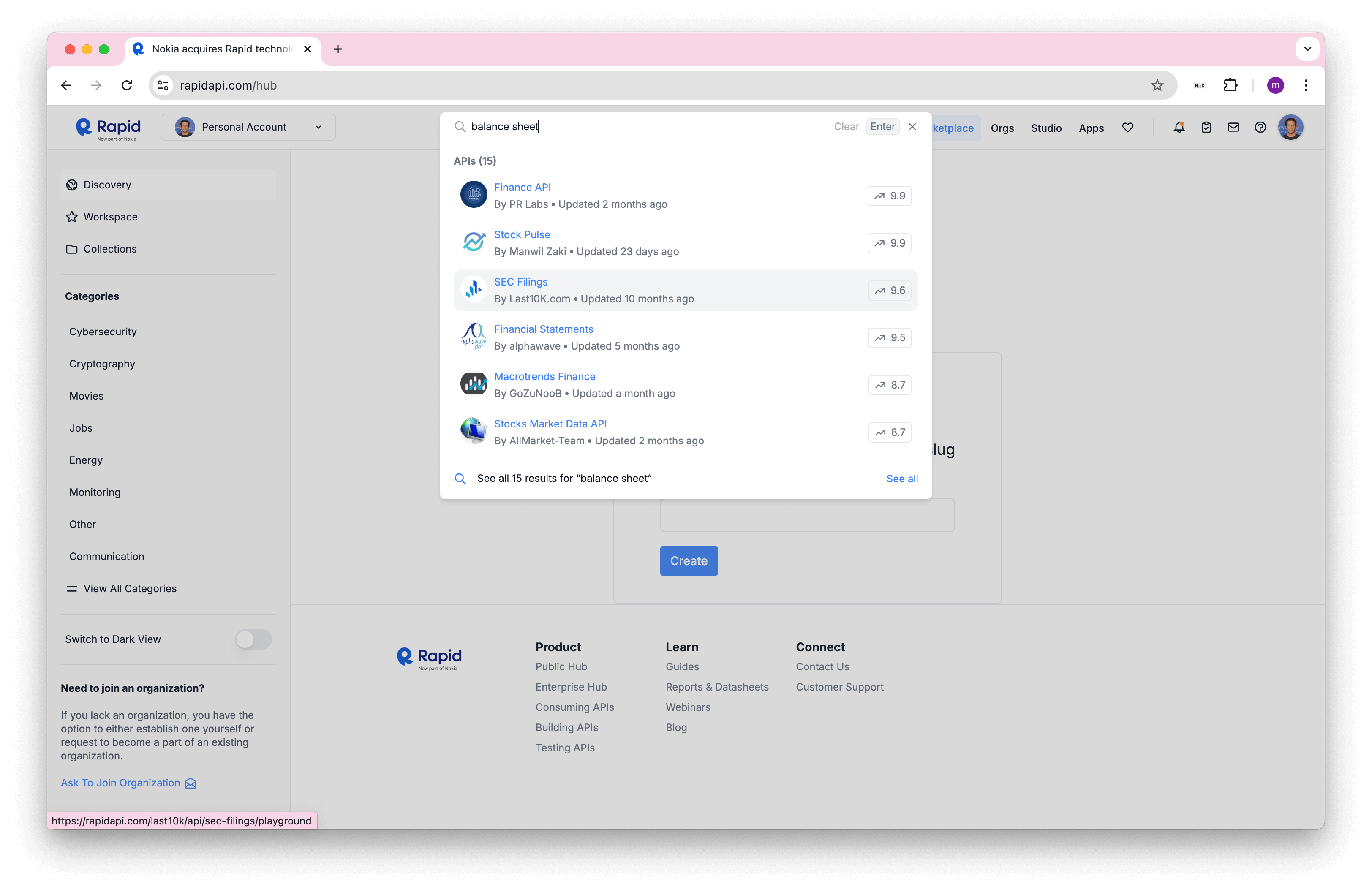Open notifications bell icon

(1179, 128)
